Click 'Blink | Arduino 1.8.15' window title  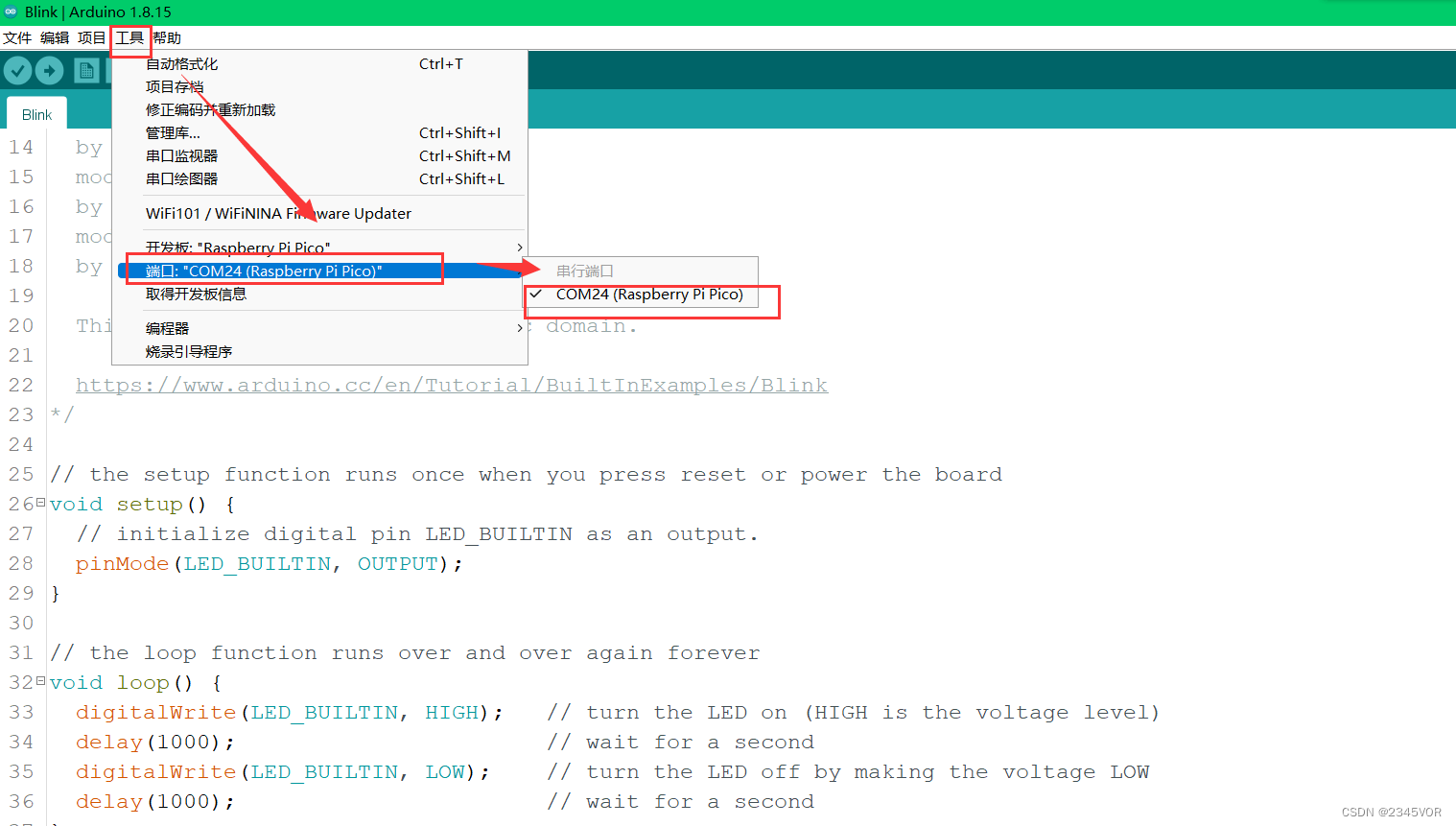pos(98,12)
